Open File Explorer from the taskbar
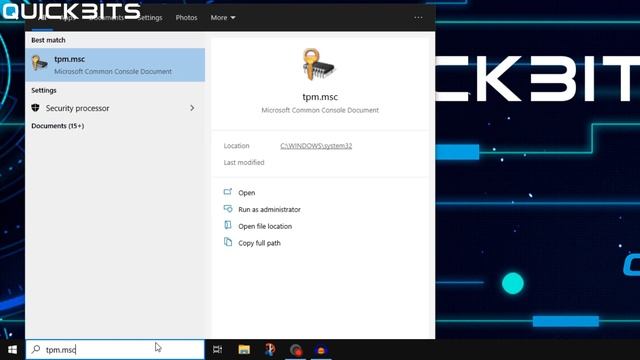The height and width of the screenshot is (360, 640). (244, 349)
